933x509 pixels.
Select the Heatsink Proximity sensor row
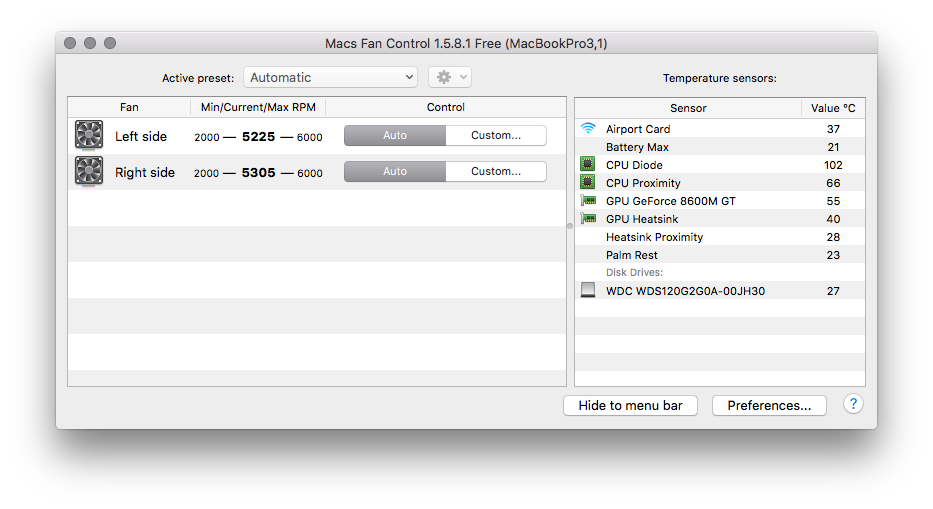[x=720, y=236]
